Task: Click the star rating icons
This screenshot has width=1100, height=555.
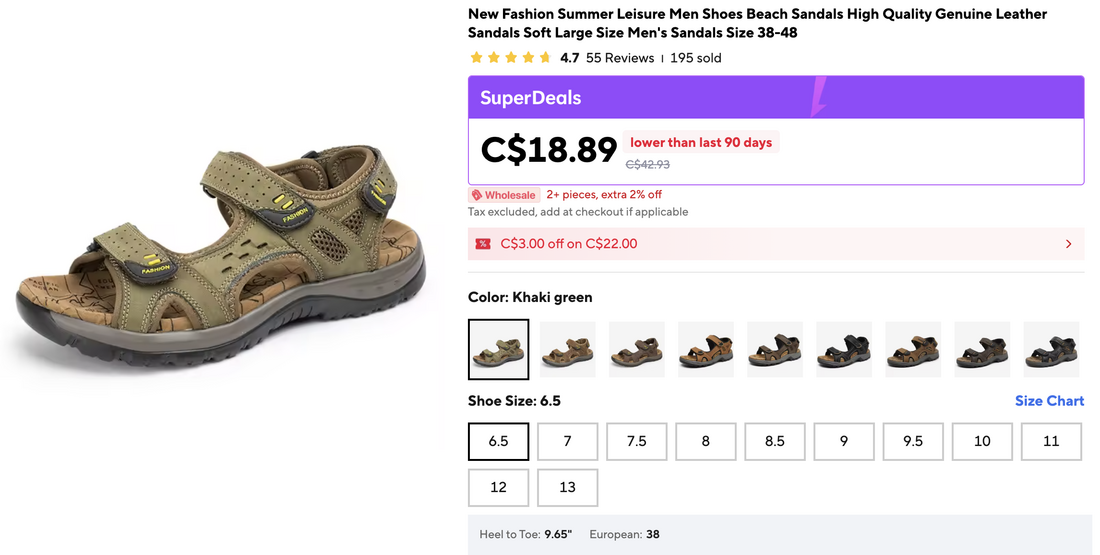Action: (x=510, y=58)
